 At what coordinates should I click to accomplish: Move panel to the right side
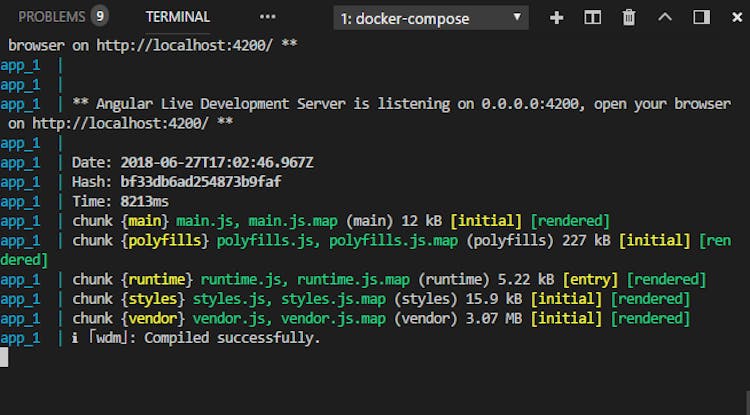point(701,17)
